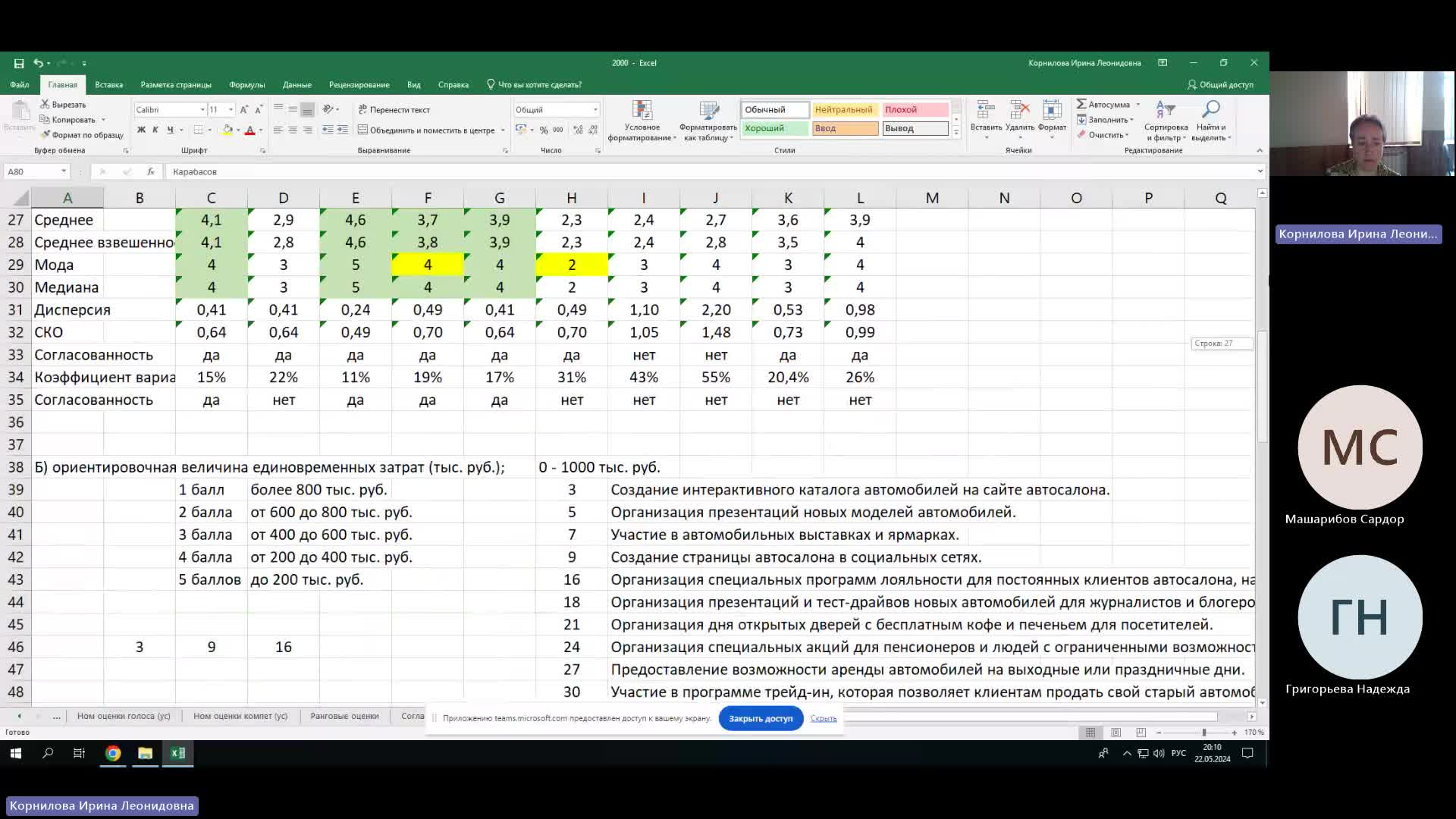The height and width of the screenshot is (819, 1456).
Task: Click the Закрыть доступ button
Action: tap(761, 718)
